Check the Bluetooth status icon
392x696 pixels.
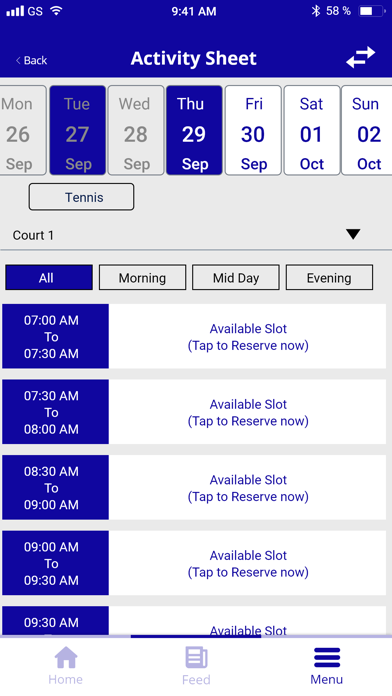pyautogui.click(x=316, y=11)
